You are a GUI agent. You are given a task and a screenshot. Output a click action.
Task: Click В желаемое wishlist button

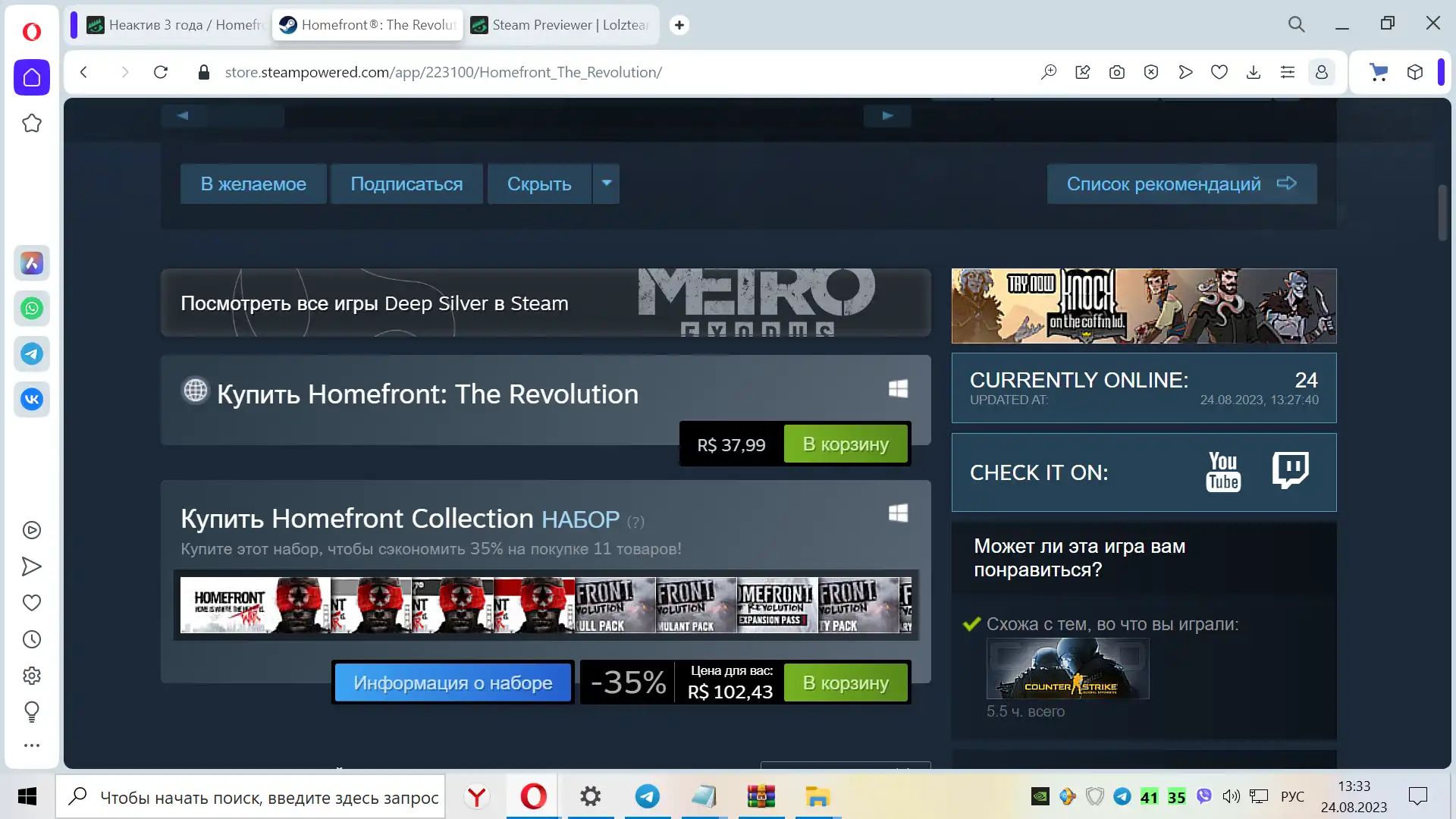click(x=253, y=184)
